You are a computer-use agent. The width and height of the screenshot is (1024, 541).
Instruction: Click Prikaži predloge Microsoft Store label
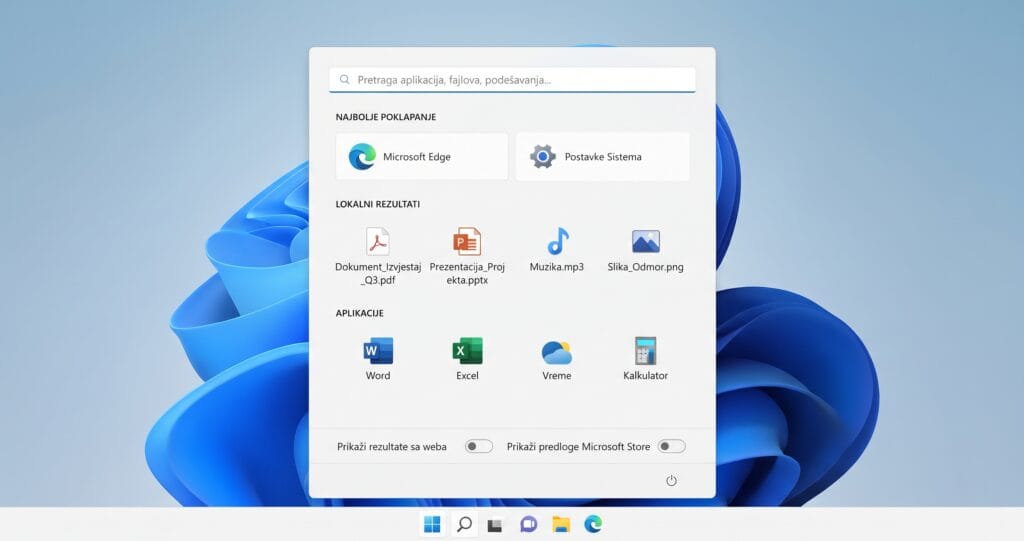(x=579, y=447)
